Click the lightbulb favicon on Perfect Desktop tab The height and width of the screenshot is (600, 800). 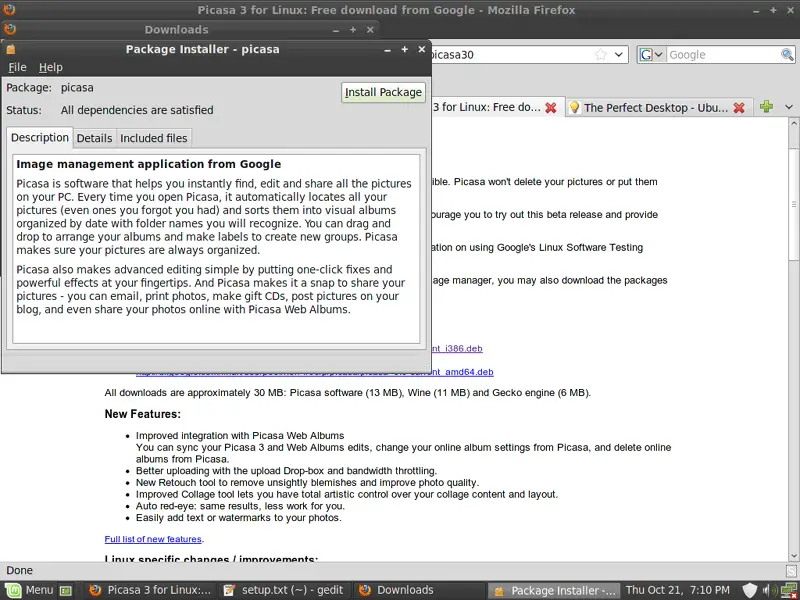point(574,108)
